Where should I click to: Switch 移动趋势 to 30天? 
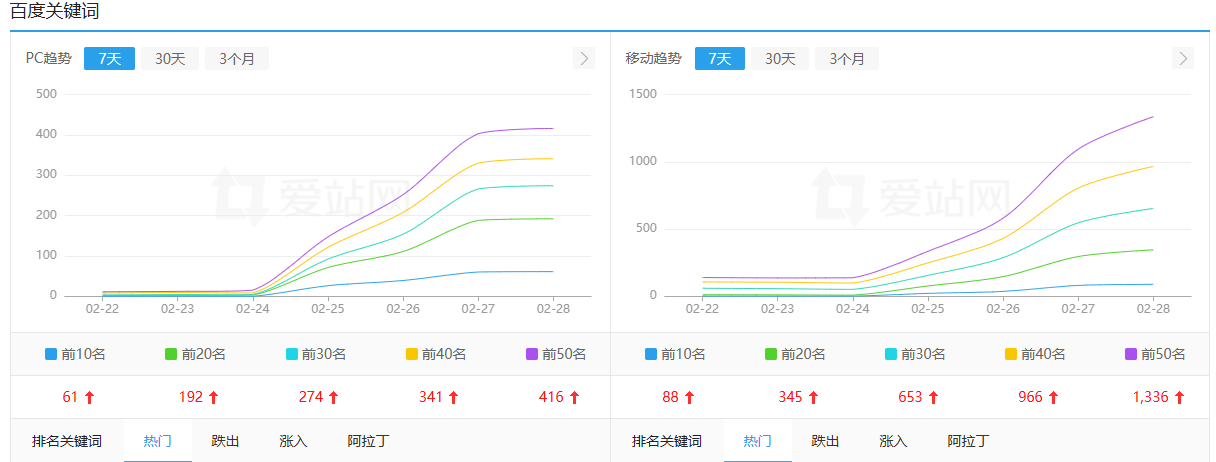[780, 59]
